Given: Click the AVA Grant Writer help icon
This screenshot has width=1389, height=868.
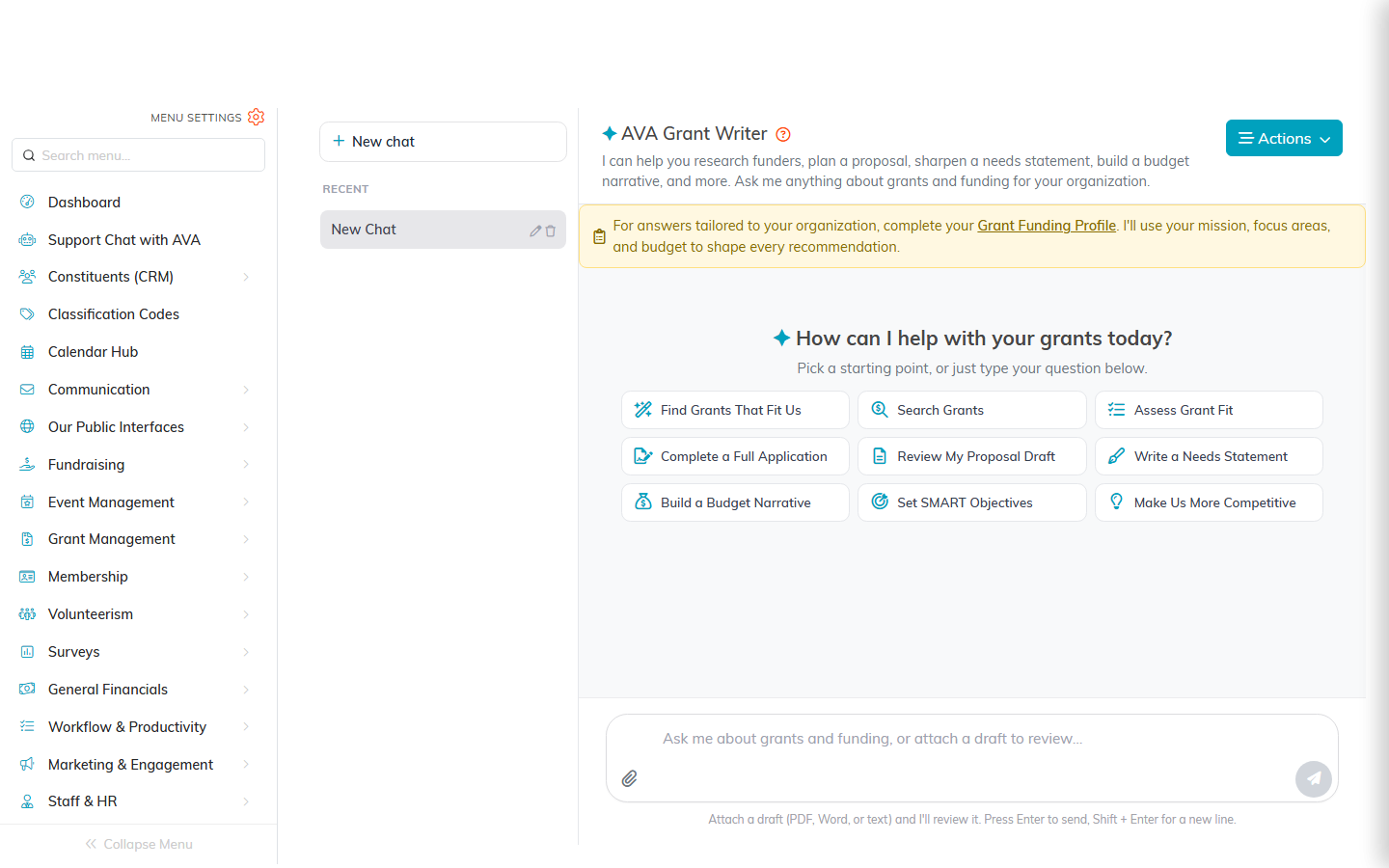Looking at the screenshot, I should pyautogui.click(x=783, y=134).
